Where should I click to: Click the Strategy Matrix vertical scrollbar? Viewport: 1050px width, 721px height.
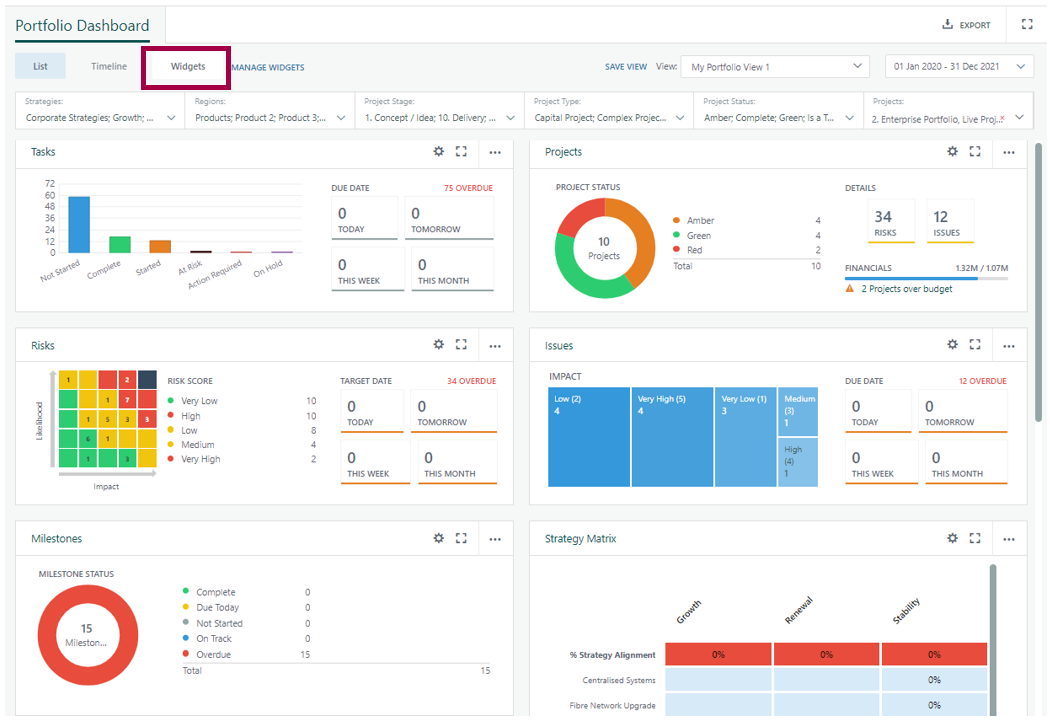[993, 639]
